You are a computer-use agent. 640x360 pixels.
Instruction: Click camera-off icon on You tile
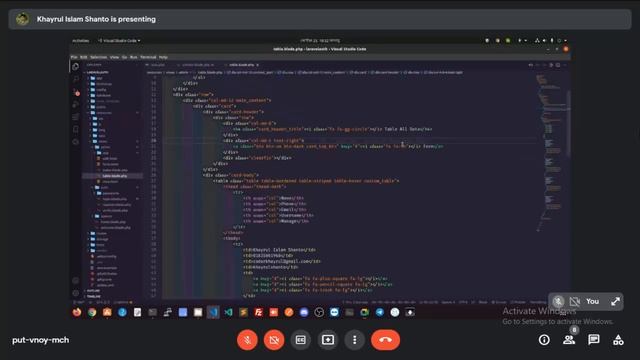coord(575,302)
